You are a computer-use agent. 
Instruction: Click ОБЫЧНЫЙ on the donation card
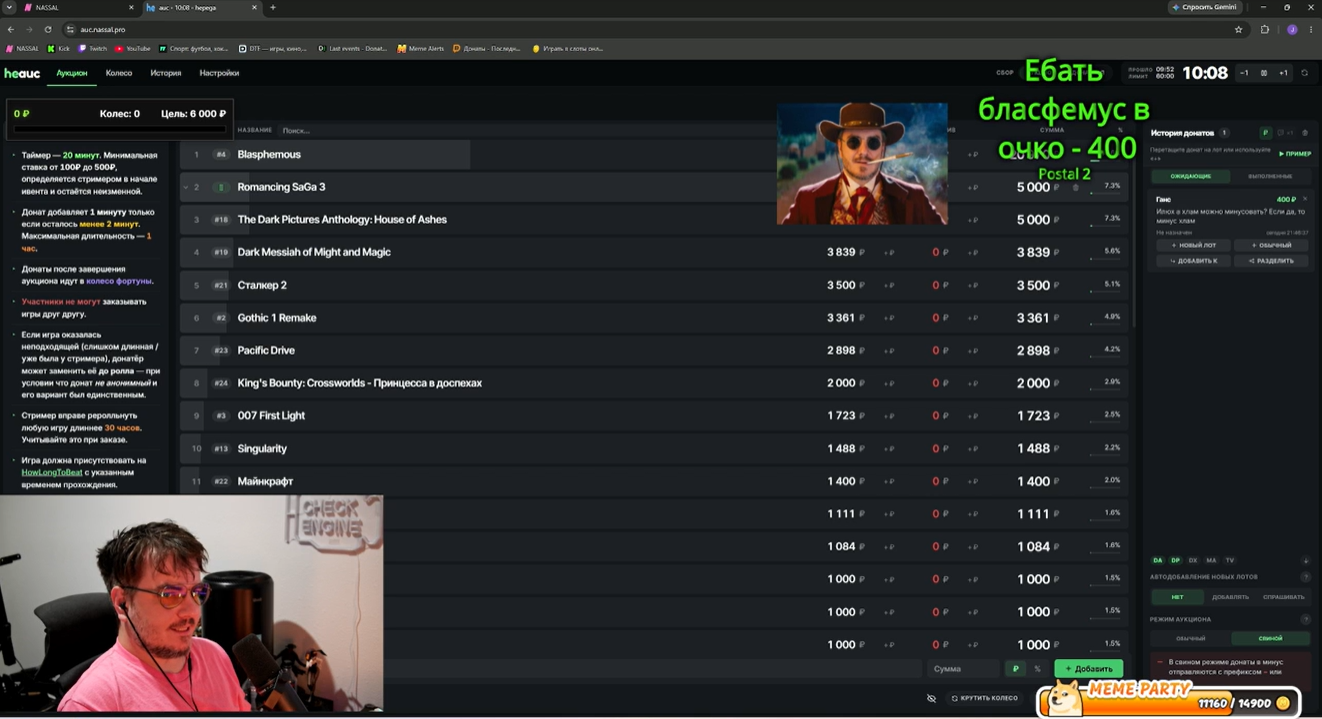(x=1271, y=245)
